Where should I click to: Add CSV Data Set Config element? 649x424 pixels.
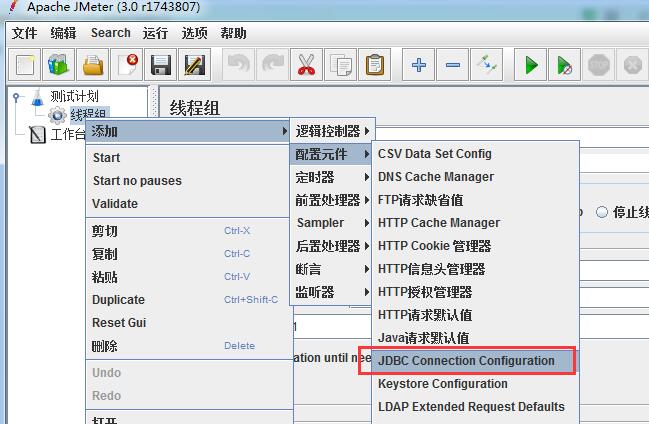point(475,154)
